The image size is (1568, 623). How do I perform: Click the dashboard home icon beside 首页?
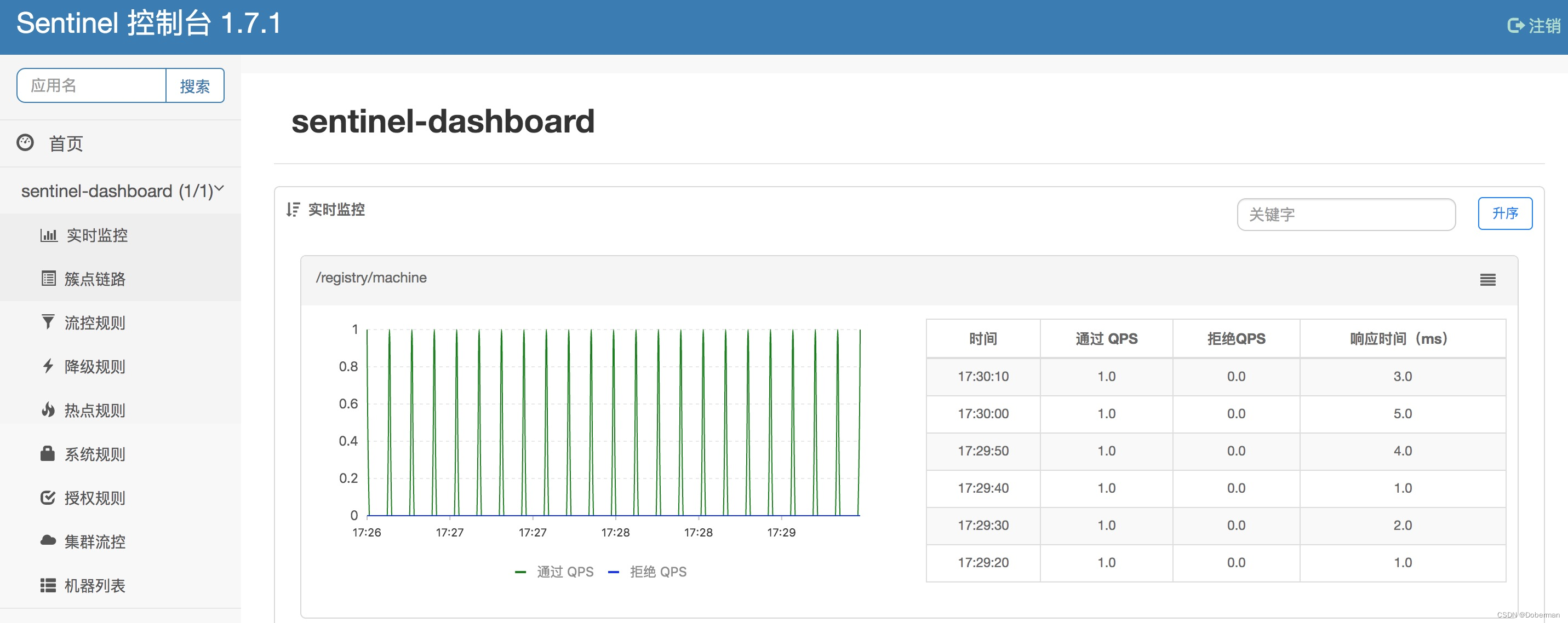pos(25,142)
